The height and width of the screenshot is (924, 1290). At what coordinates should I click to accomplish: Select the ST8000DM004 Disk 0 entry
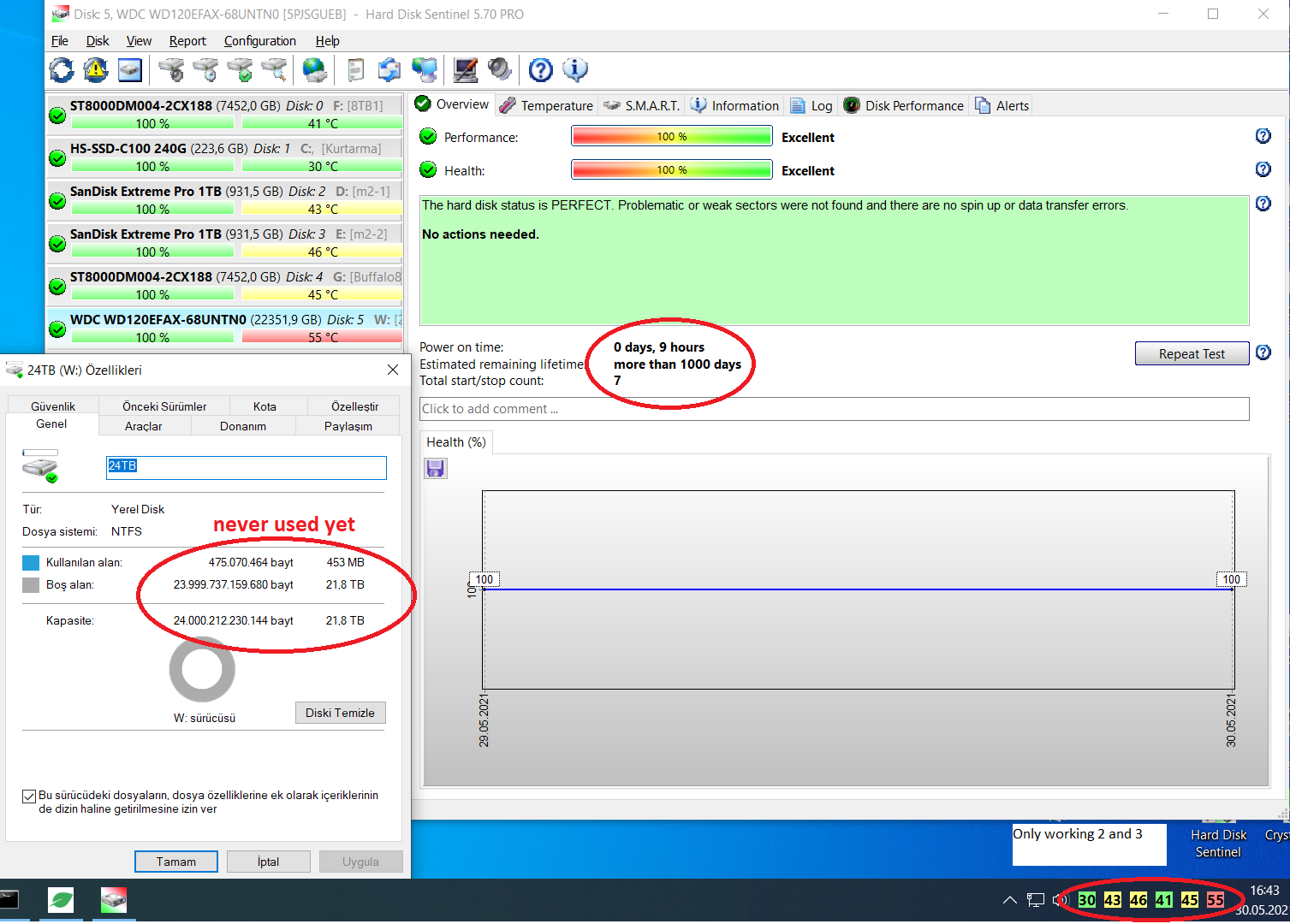click(x=225, y=115)
